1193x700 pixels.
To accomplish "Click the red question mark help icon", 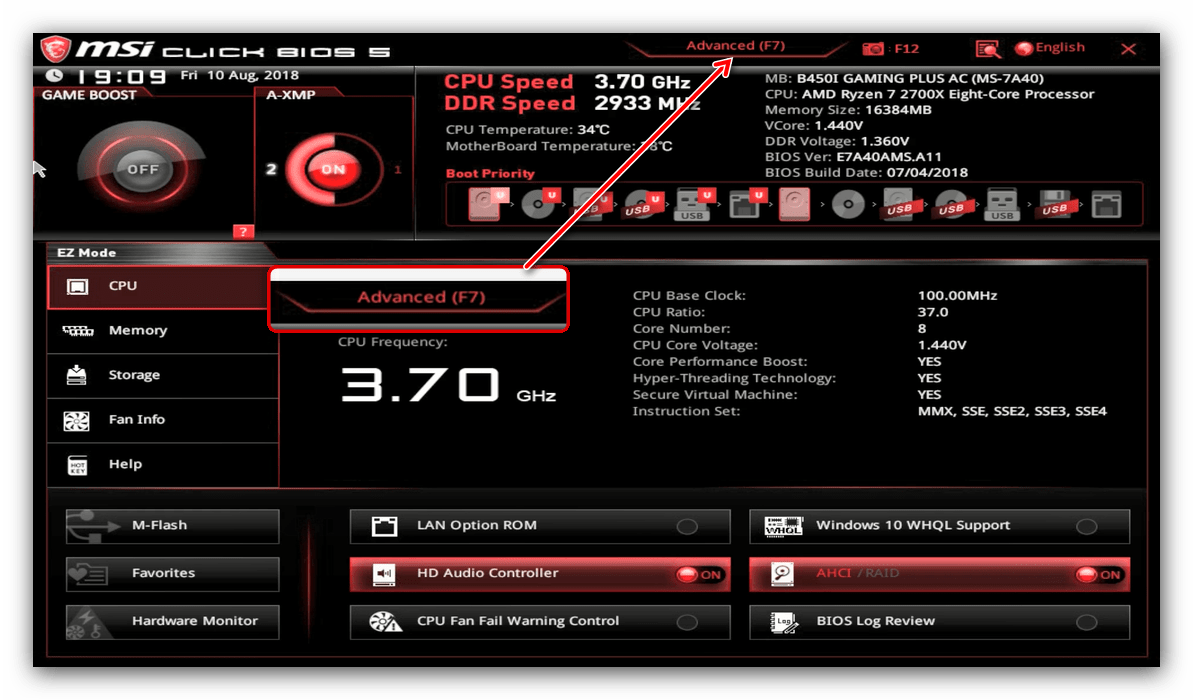I will pyautogui.click(x=243, y=232).
